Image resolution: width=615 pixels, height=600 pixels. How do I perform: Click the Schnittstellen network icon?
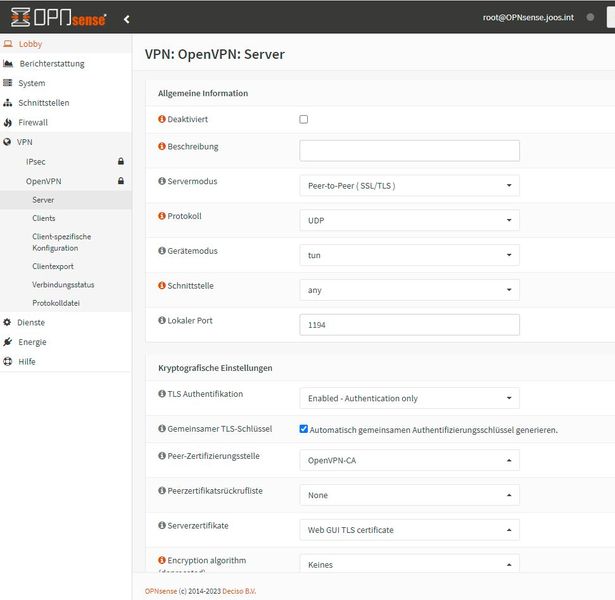tap(7, 103)
